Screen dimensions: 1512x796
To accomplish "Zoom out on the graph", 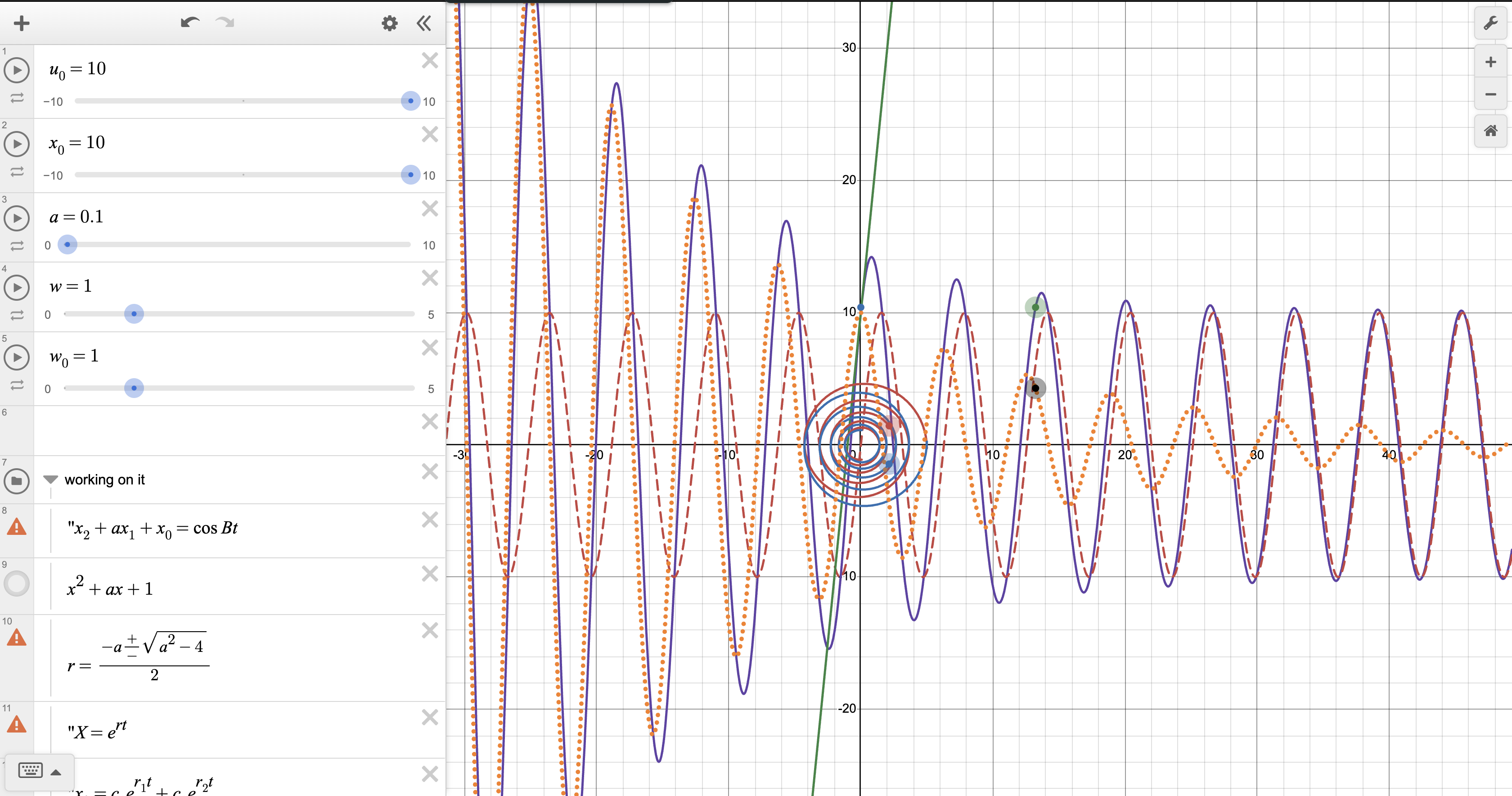I will point(1490,94).
